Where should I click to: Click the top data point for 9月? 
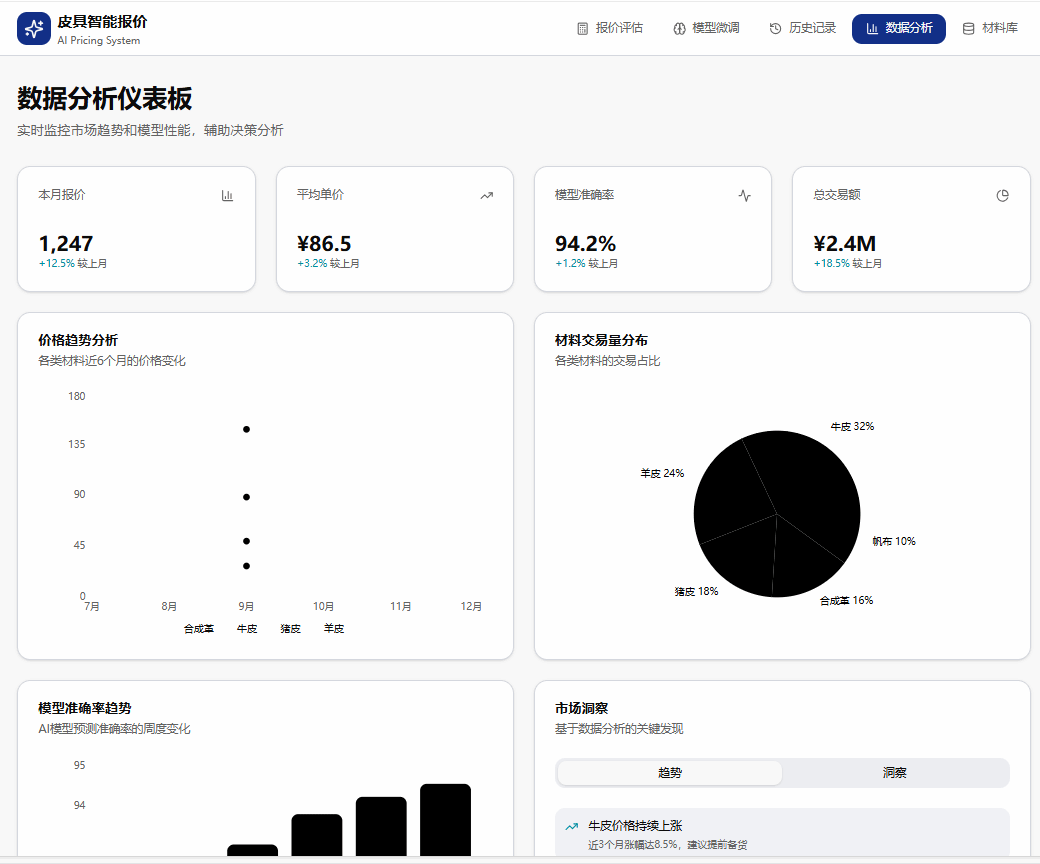click(246, 429)
